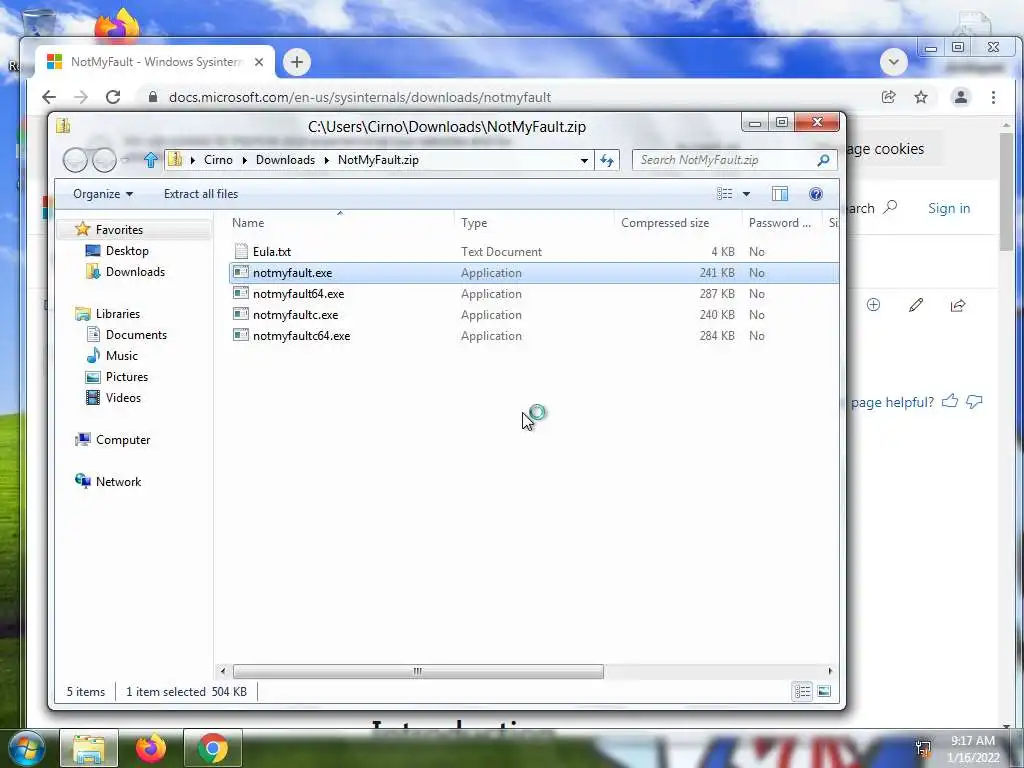Image resolution: width=1024 pixels, height=768 pixels.
Task: Click the edit pencil icon on Docs page
Action: 916,305
